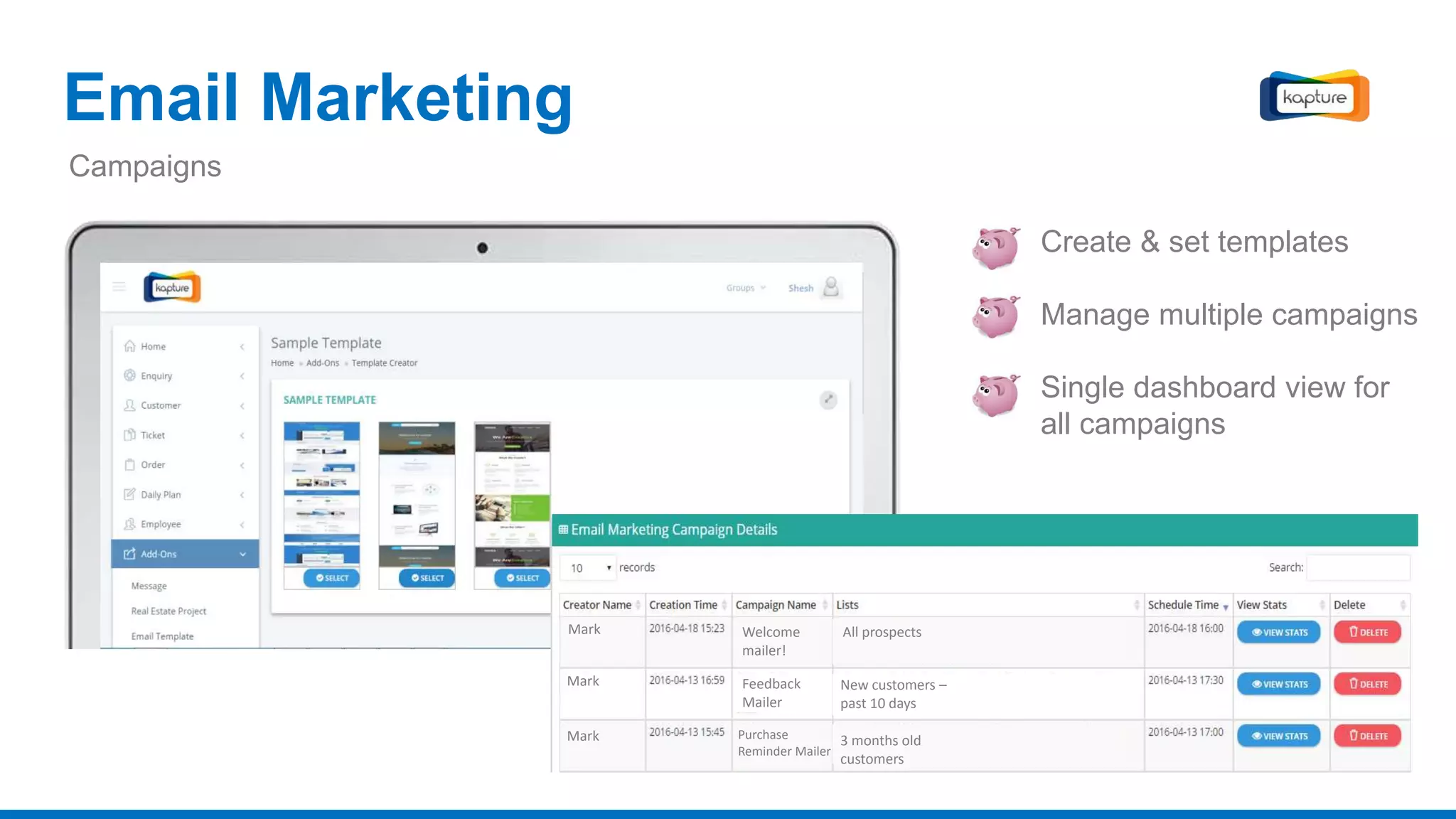View stats for Purchase Reminder Mailer
Image resolution: width=1456 pixels, height=819 pixels.
coord(1279,736)
